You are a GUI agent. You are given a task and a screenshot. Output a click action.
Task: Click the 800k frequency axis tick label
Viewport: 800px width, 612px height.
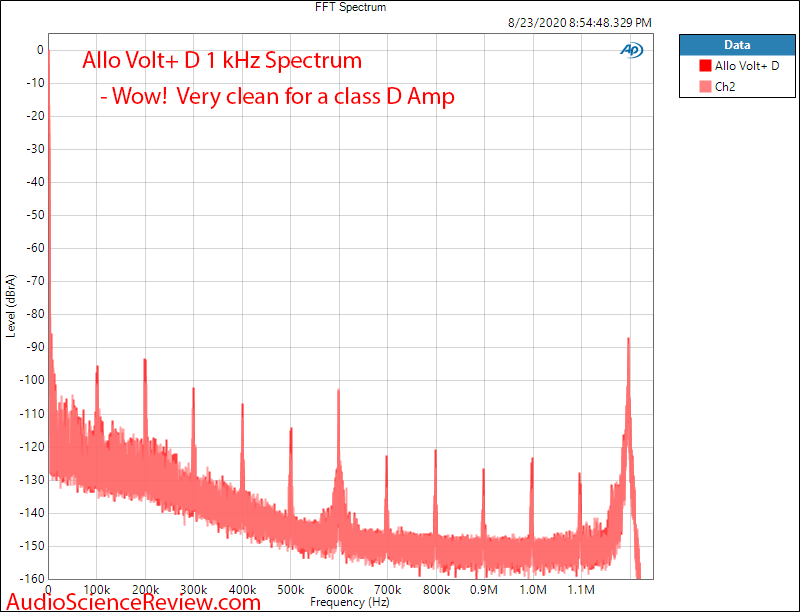(x=436, y=590)
